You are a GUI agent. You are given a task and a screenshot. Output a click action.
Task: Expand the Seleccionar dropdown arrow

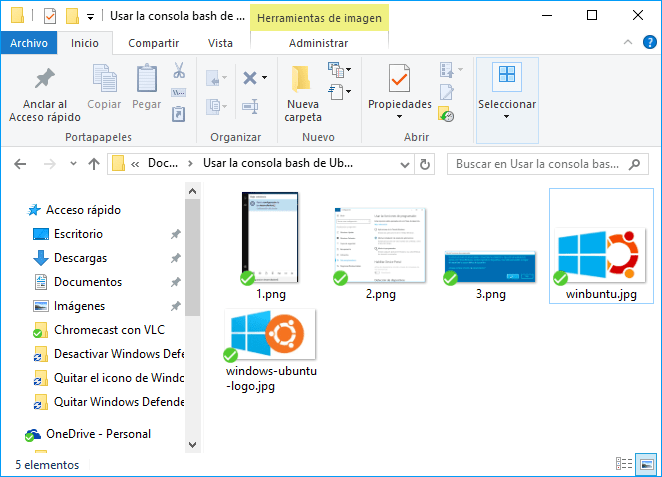pos(507,117)
